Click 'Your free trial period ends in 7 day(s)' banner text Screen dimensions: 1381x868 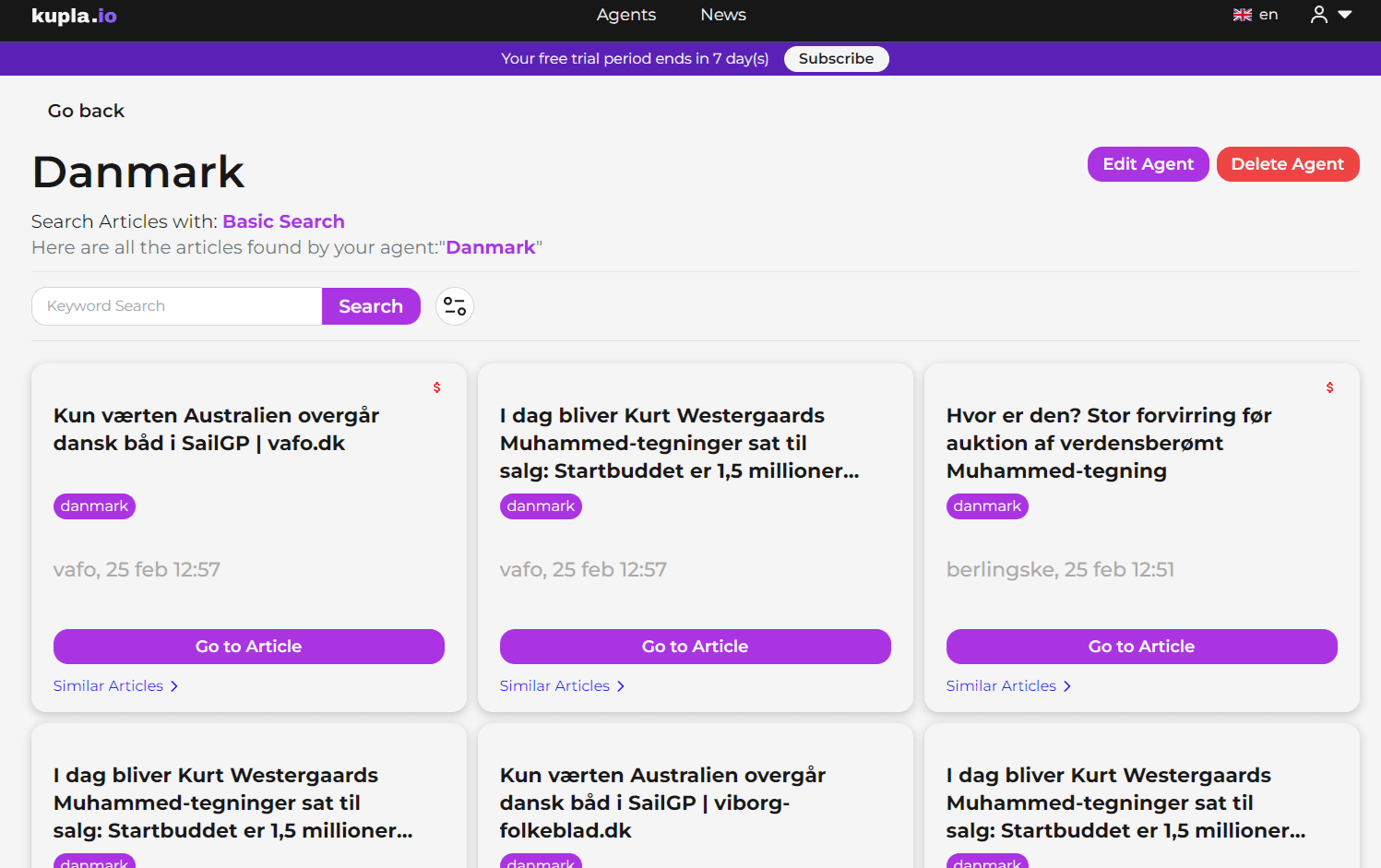635,59
